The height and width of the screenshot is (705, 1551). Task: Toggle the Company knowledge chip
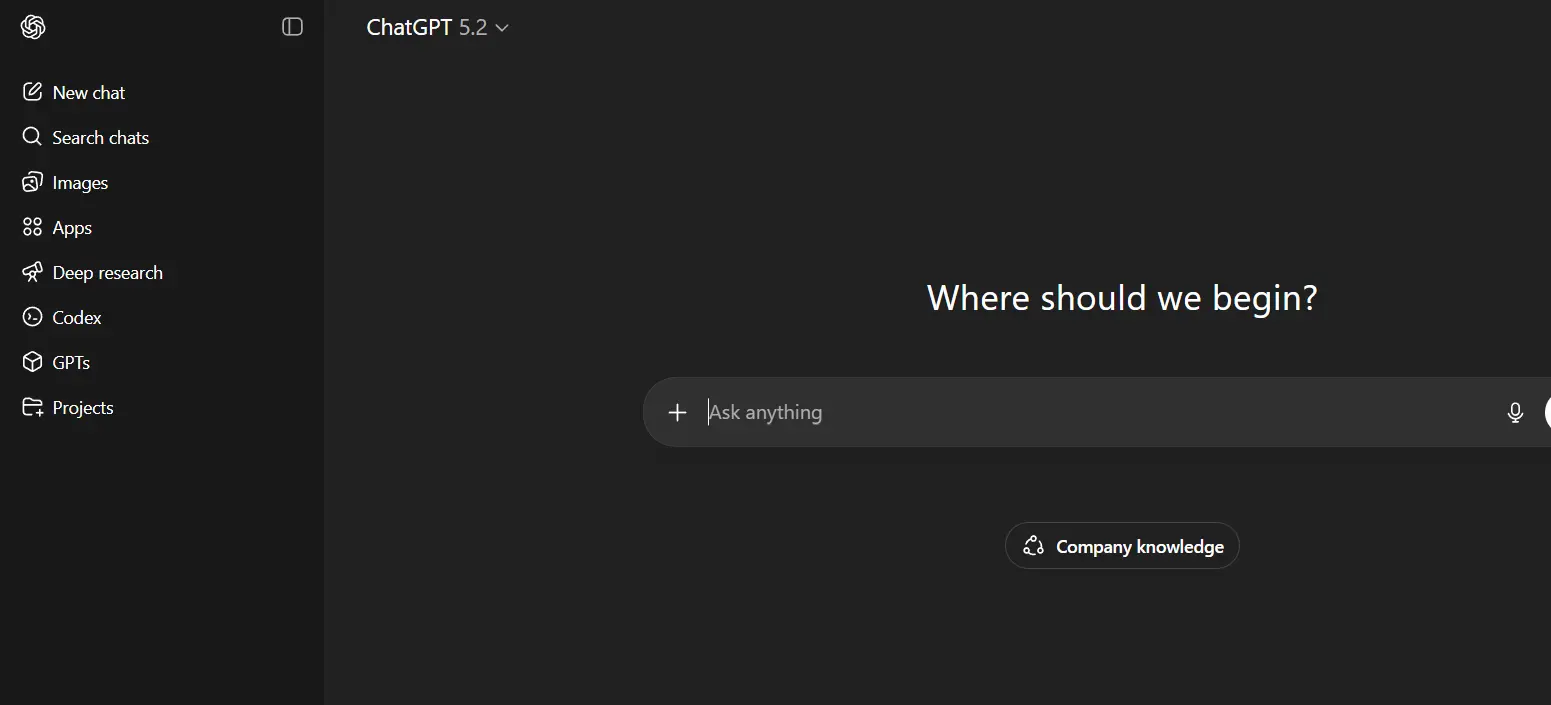[x=1122, y=546]
